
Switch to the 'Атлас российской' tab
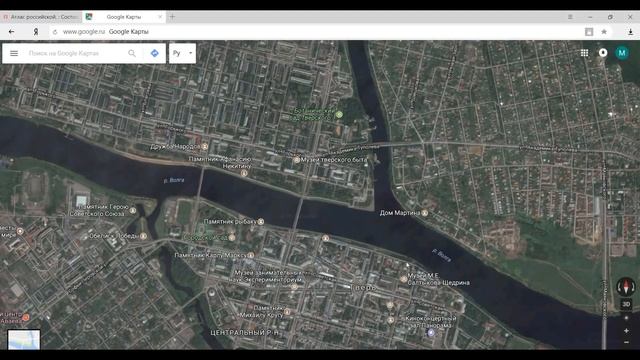(x=41, y=17)
